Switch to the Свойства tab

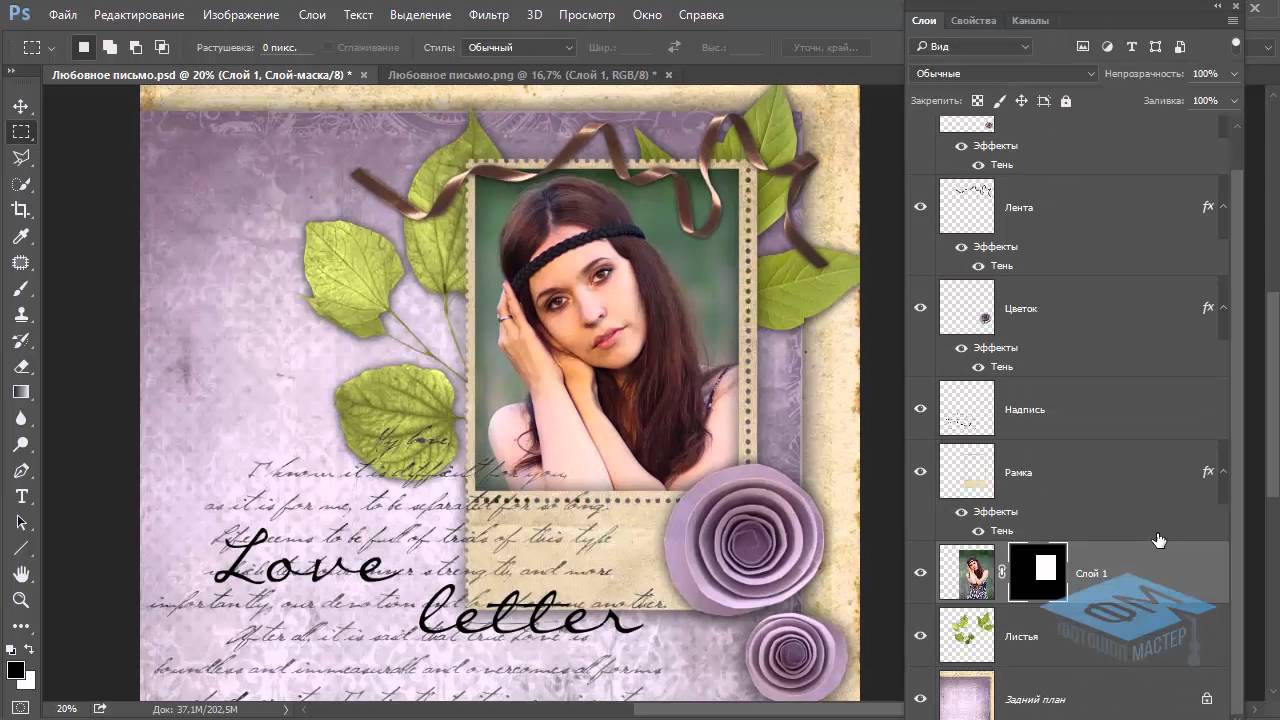[973, 20]
